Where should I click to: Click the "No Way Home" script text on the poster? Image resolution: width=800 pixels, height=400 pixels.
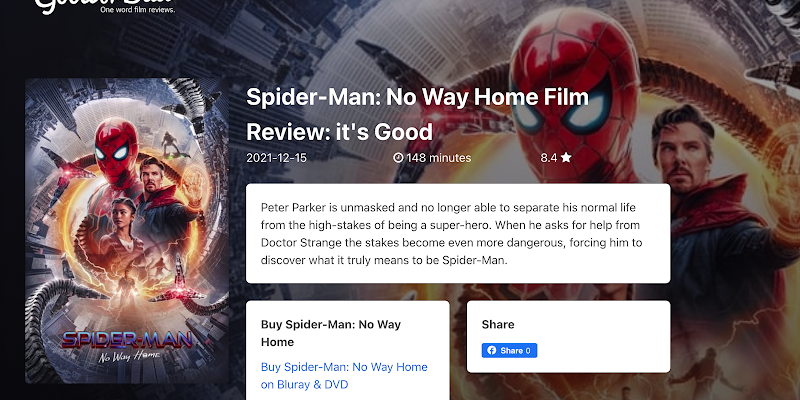130,356
